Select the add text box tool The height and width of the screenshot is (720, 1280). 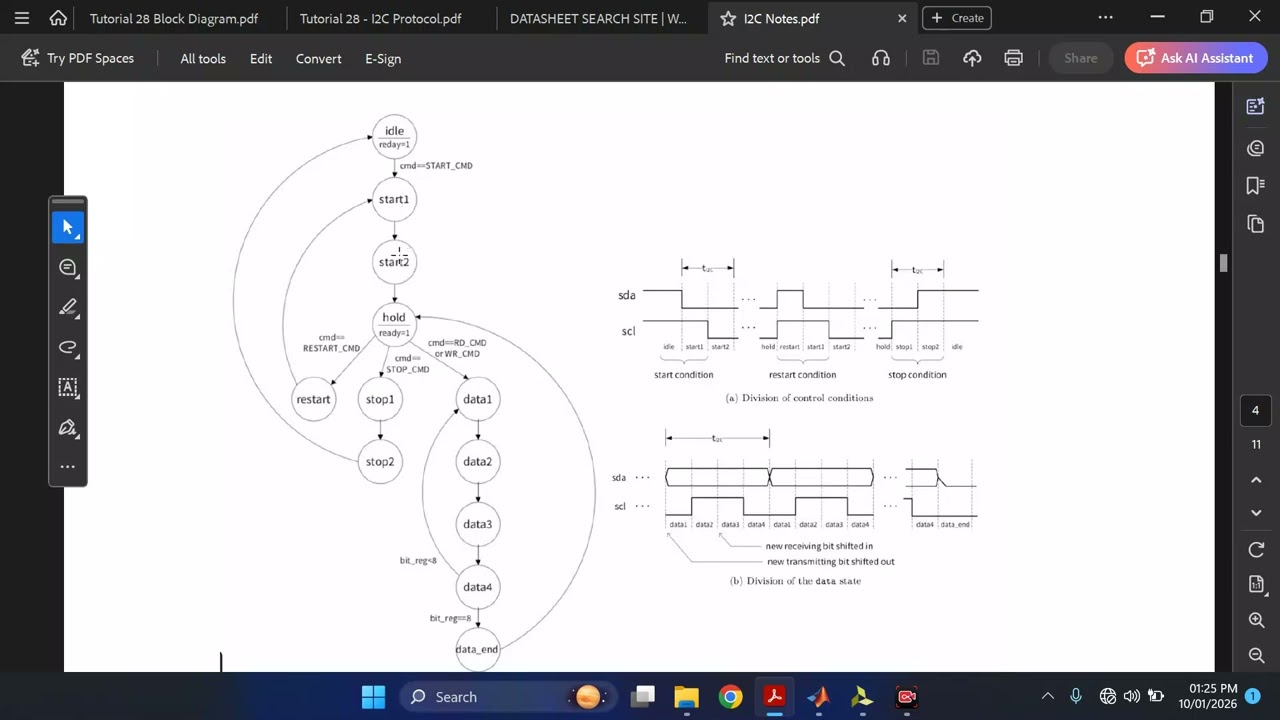coord(68,387)
